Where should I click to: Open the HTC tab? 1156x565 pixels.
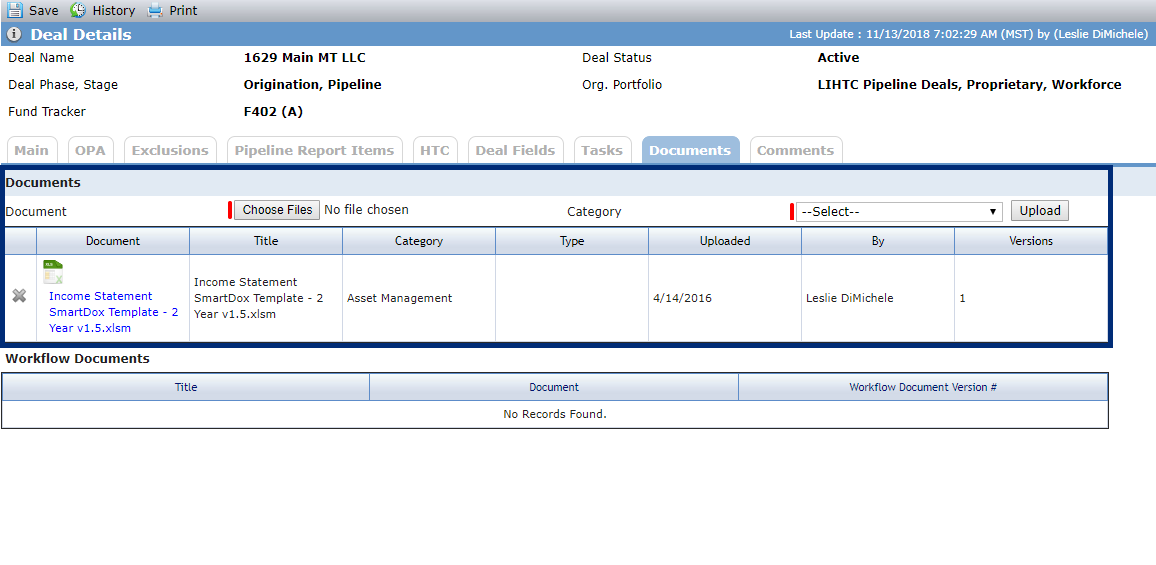tap(435, 150)
